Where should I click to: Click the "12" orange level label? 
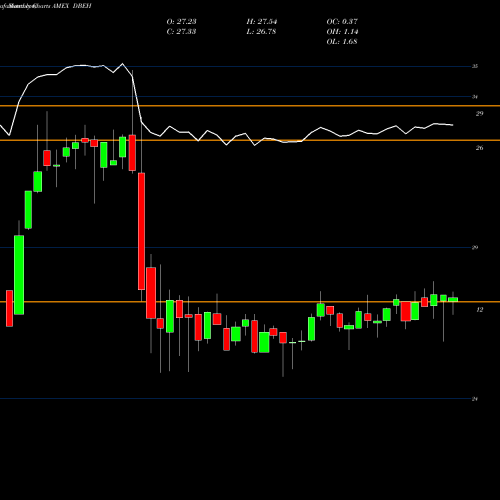(479, 310)
